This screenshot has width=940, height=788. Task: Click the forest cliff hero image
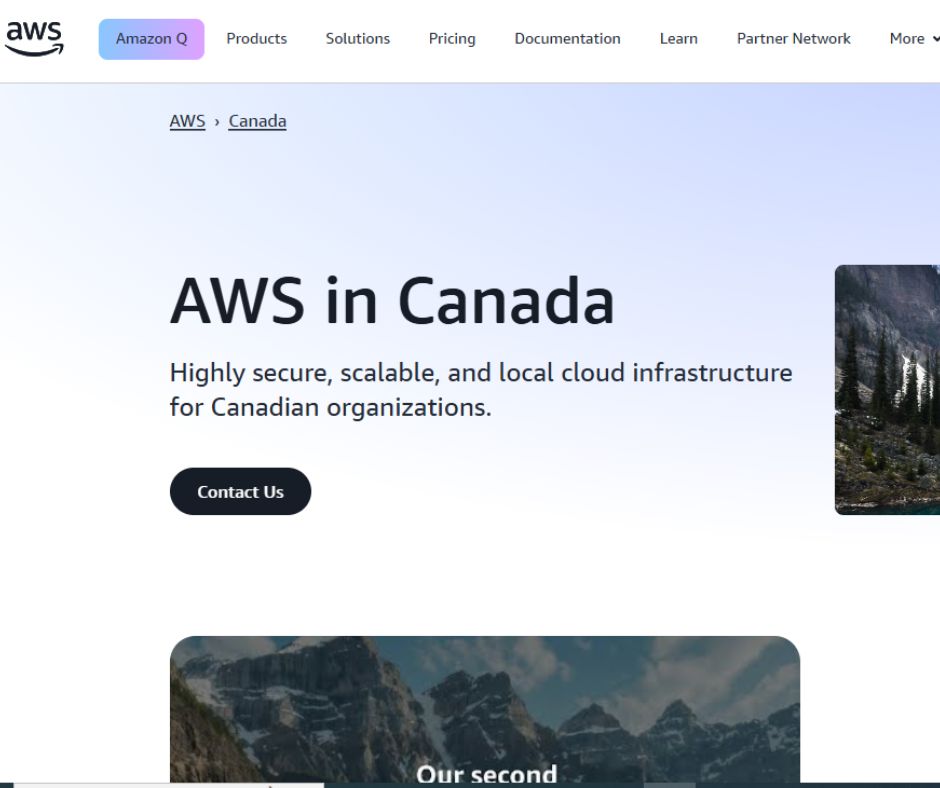887,389
